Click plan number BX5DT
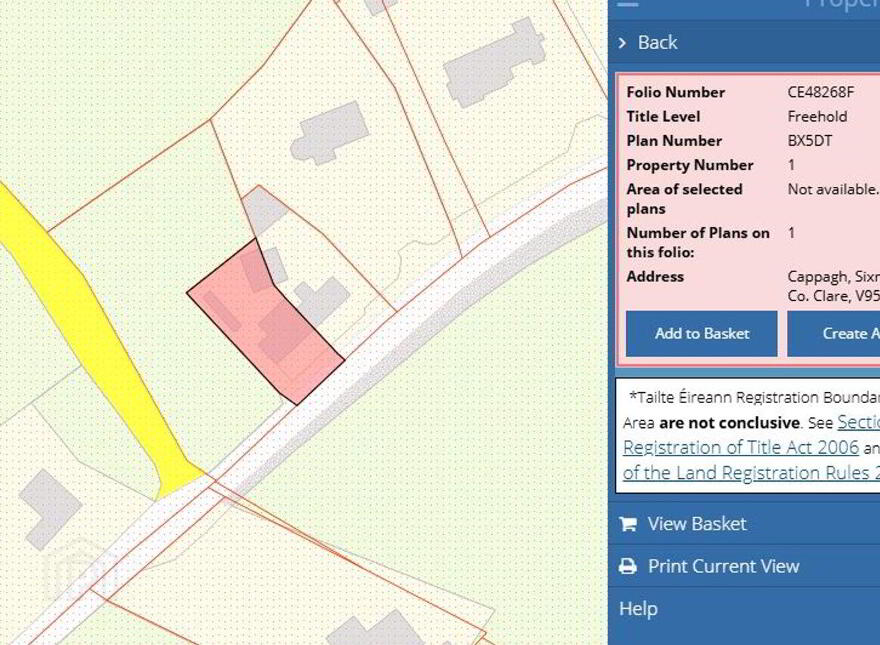Screen dimensions: 880x645 coord(810,140)
